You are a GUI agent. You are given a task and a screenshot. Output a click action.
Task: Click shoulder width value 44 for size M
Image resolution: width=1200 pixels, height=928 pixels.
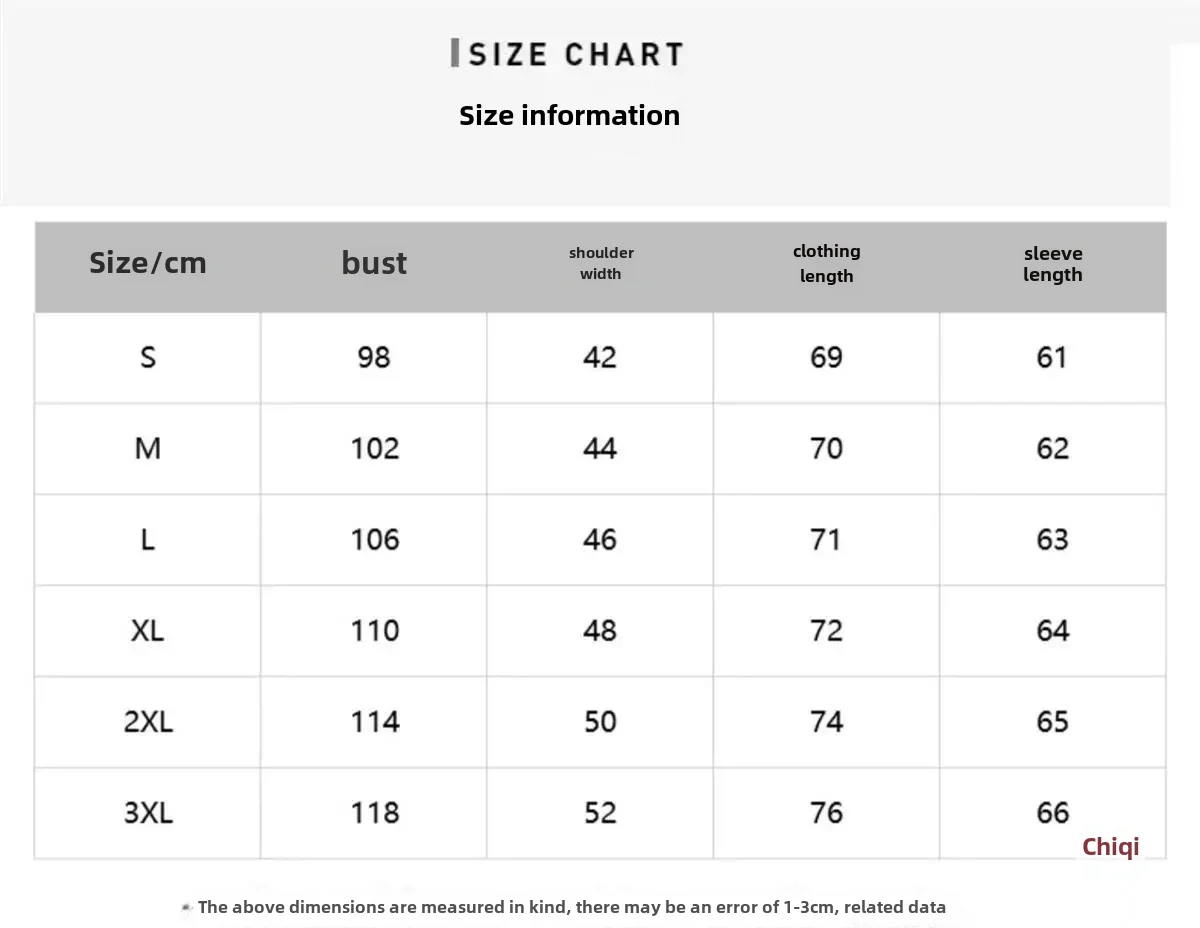click(600, 448)
